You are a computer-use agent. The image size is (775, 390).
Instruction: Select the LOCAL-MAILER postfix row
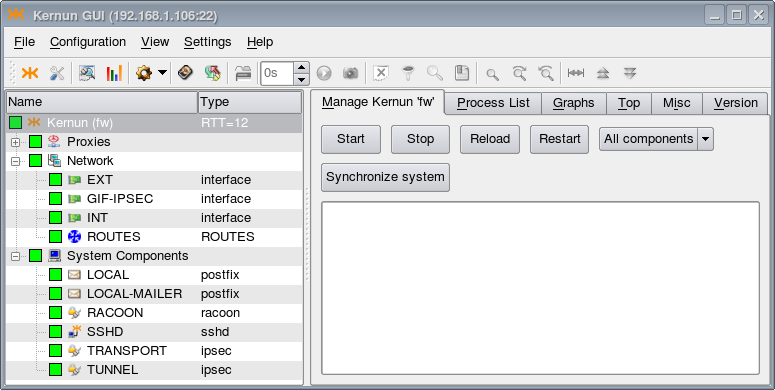point(154,294)
